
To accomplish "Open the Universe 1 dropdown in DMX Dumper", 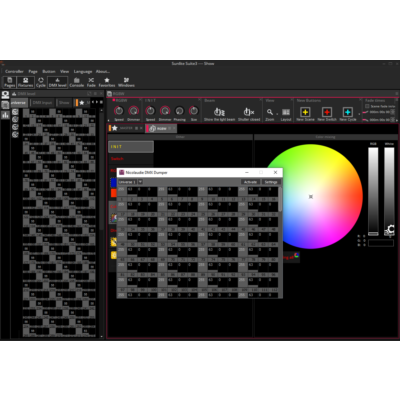I will coord(140,182).
